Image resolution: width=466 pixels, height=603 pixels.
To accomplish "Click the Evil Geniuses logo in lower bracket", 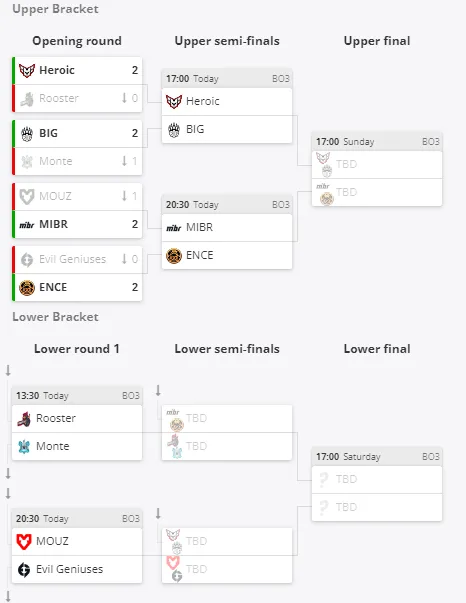I will 24,570.
